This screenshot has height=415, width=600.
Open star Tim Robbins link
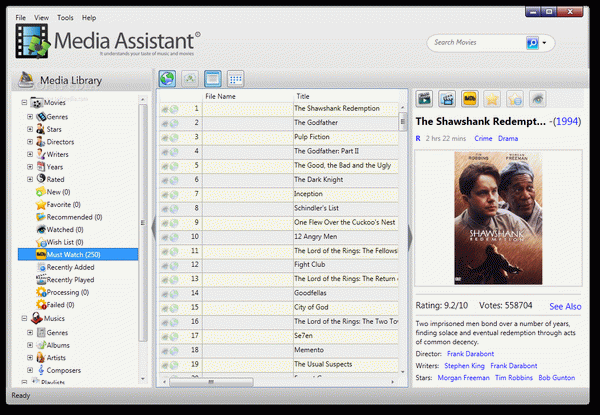[x=514, y=378]
